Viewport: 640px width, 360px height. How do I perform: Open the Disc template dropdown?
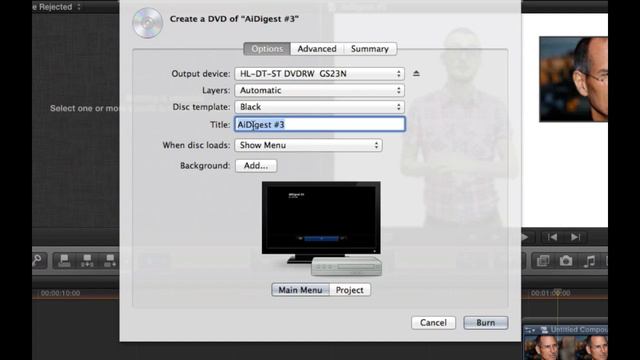(x=320, y=107)
